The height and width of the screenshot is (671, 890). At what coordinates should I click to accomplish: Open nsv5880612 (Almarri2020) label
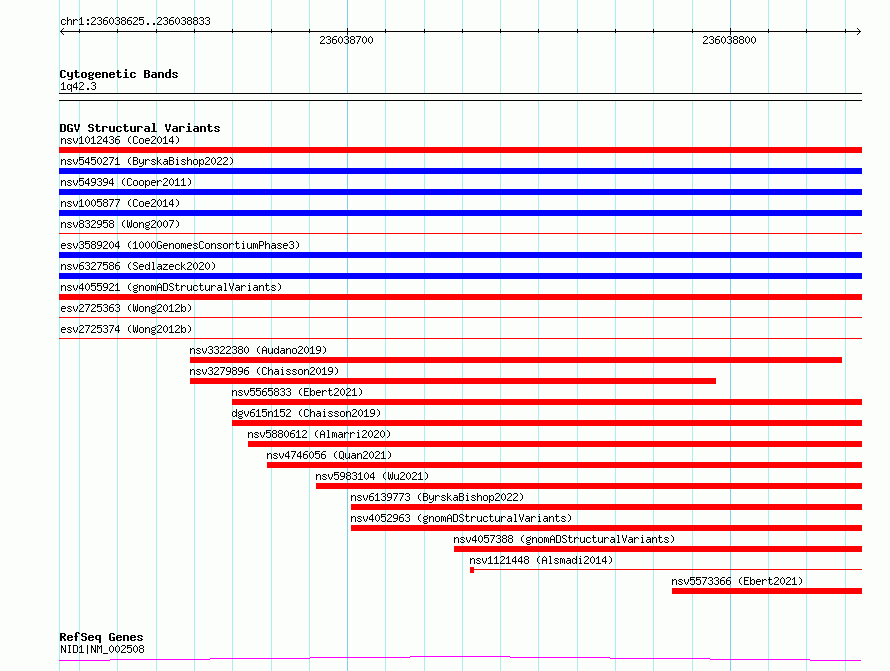[x=319, y=434]
